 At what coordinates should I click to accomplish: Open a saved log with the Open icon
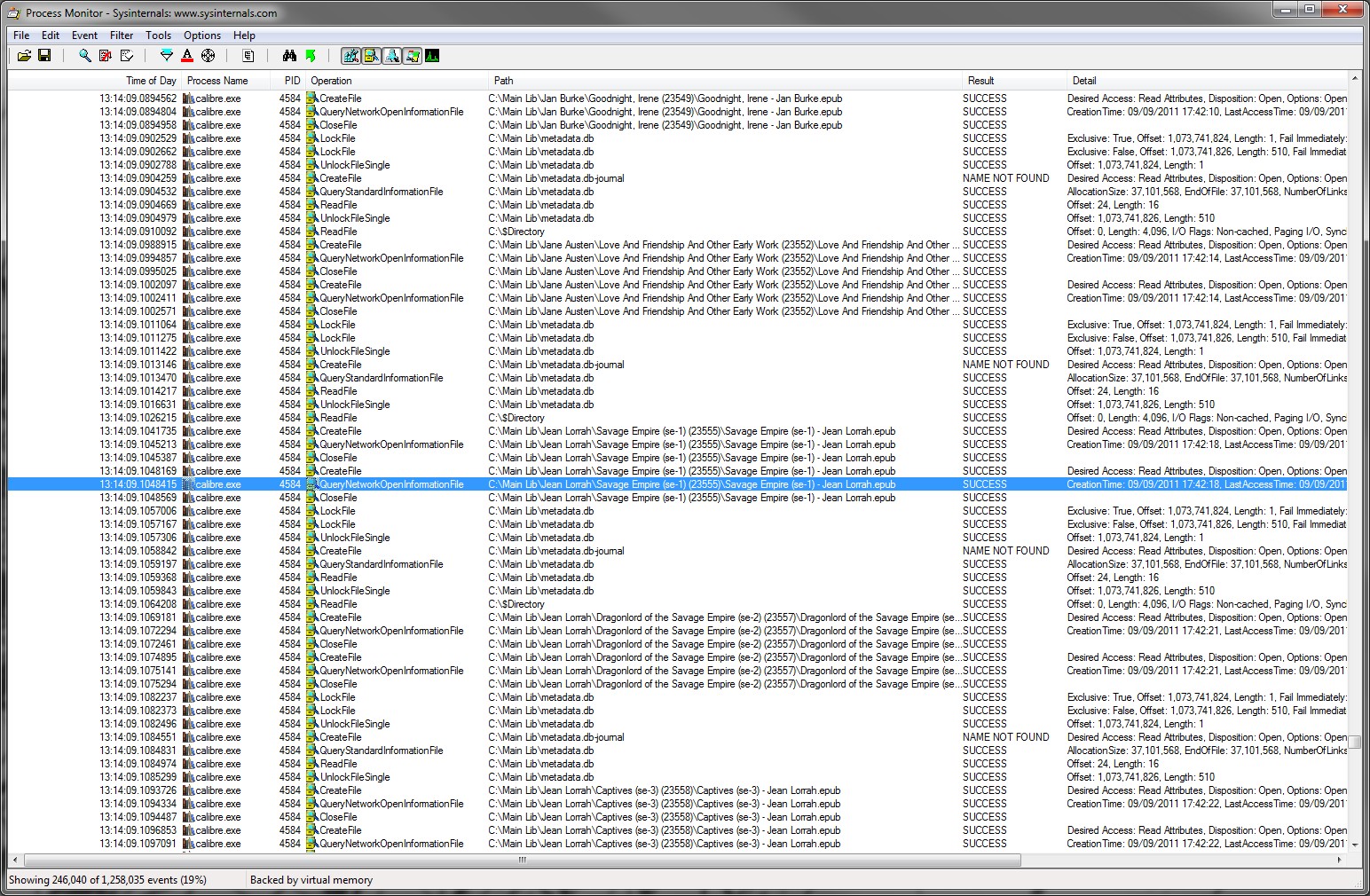pos(24,56)
